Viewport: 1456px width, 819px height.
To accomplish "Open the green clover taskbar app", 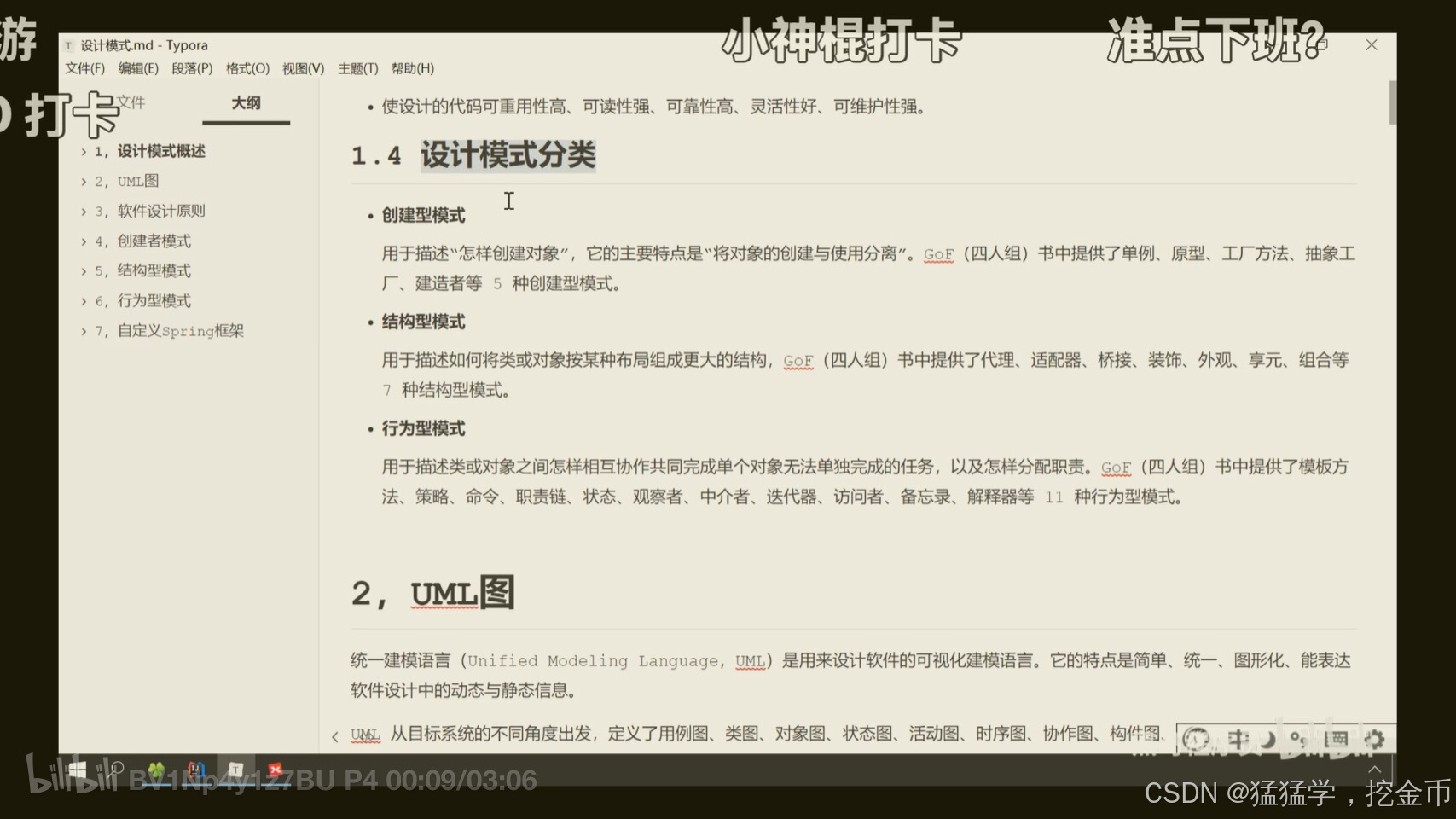I will [x=156, y=771].
